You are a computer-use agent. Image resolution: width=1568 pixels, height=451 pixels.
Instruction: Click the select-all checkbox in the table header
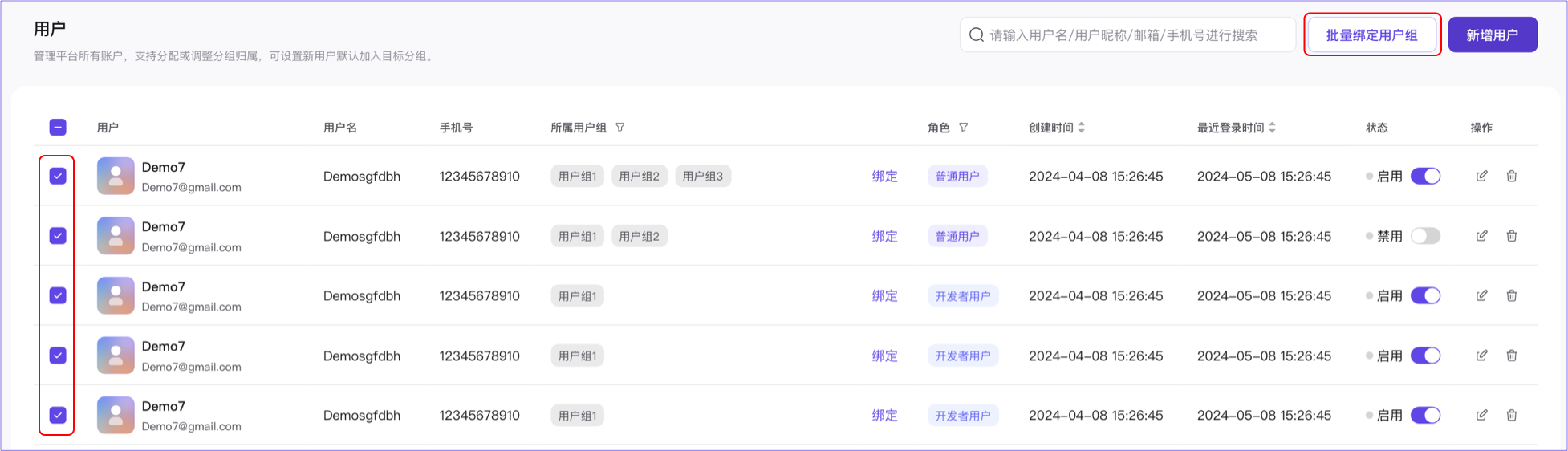[58, 128]
